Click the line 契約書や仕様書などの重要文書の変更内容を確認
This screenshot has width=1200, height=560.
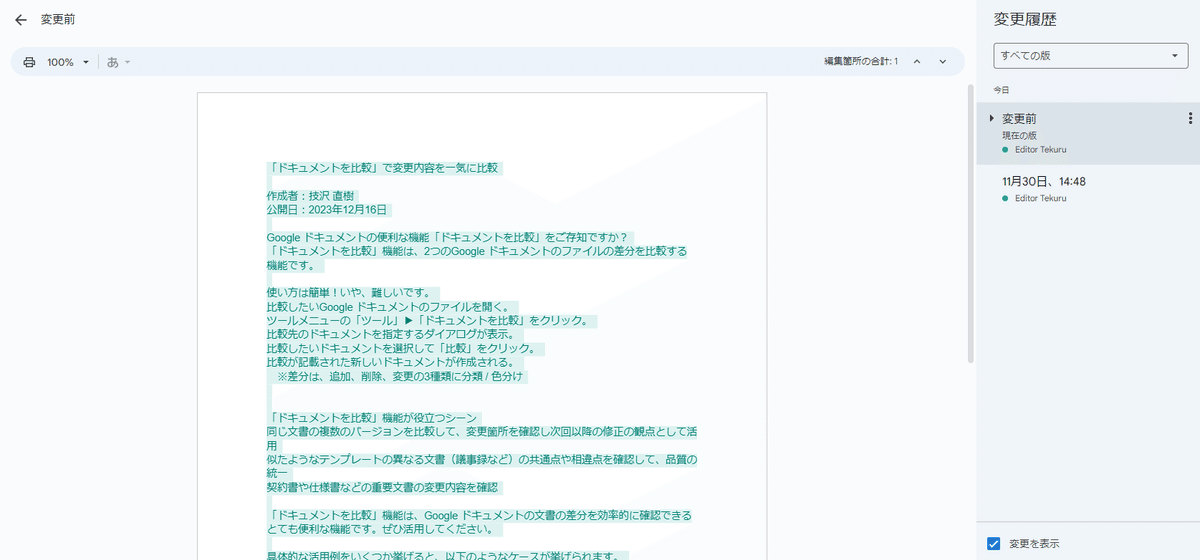[382, 487]
